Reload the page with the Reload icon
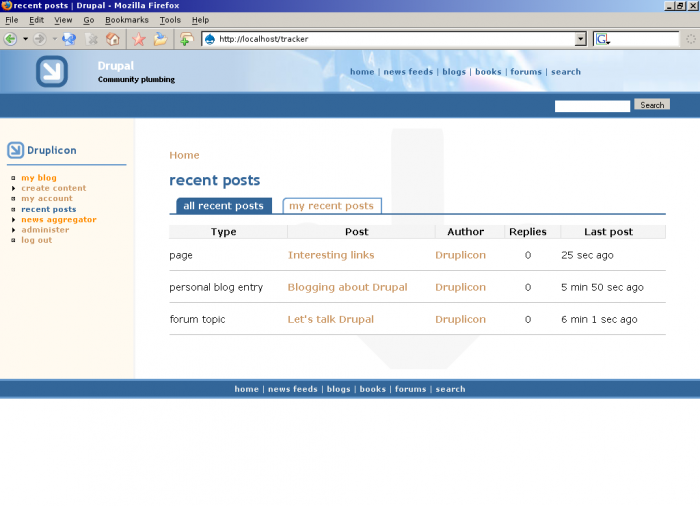The image size is (700, 506). click(x=69, y=39)
